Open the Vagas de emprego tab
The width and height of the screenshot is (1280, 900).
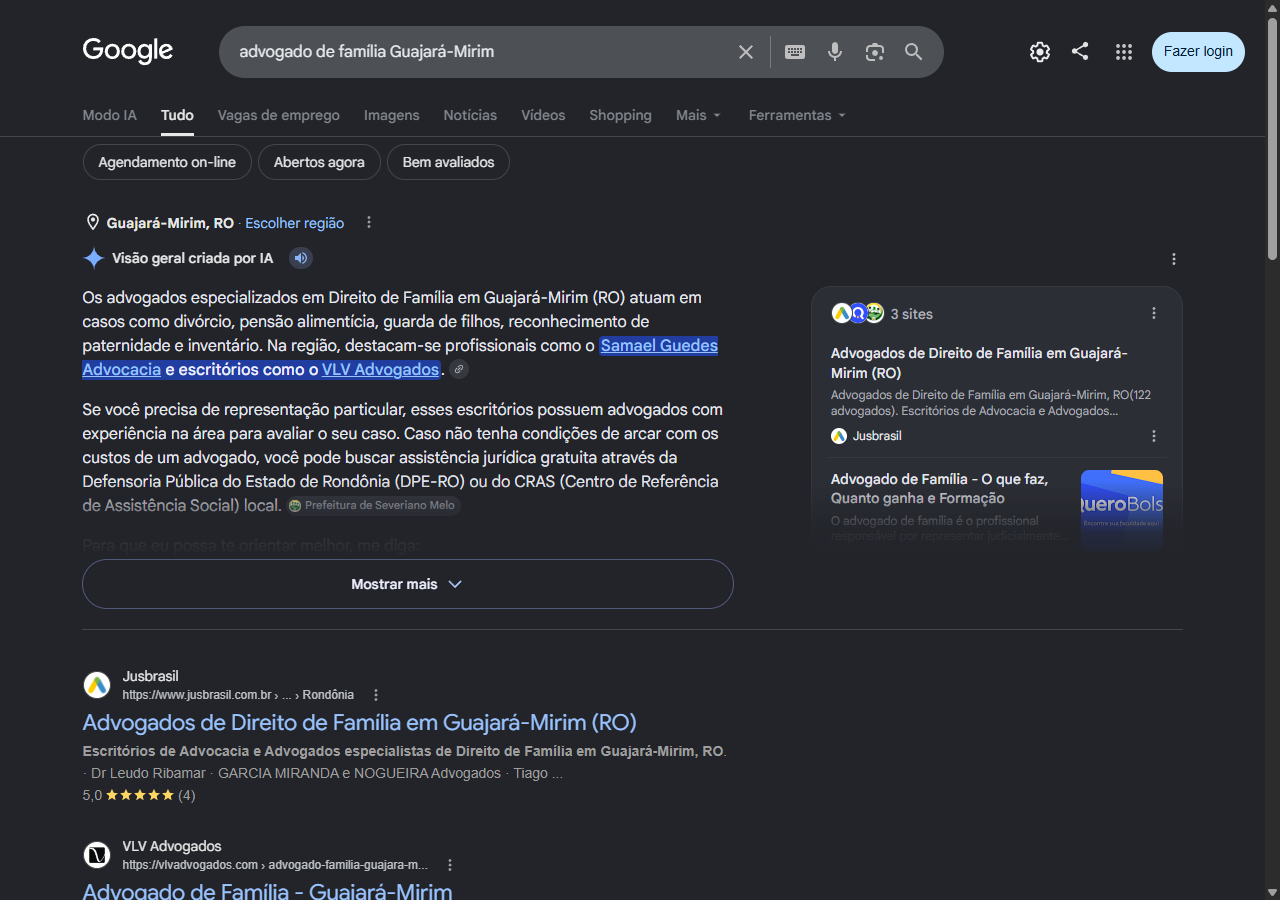pyautogui.click(x=279, y=115)
